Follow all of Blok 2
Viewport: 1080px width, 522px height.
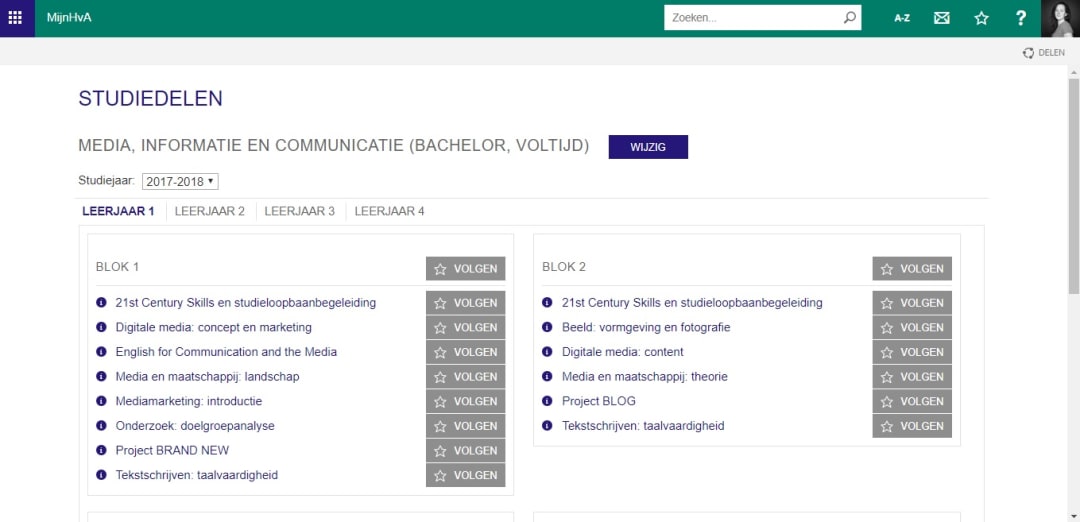[912, 269]
